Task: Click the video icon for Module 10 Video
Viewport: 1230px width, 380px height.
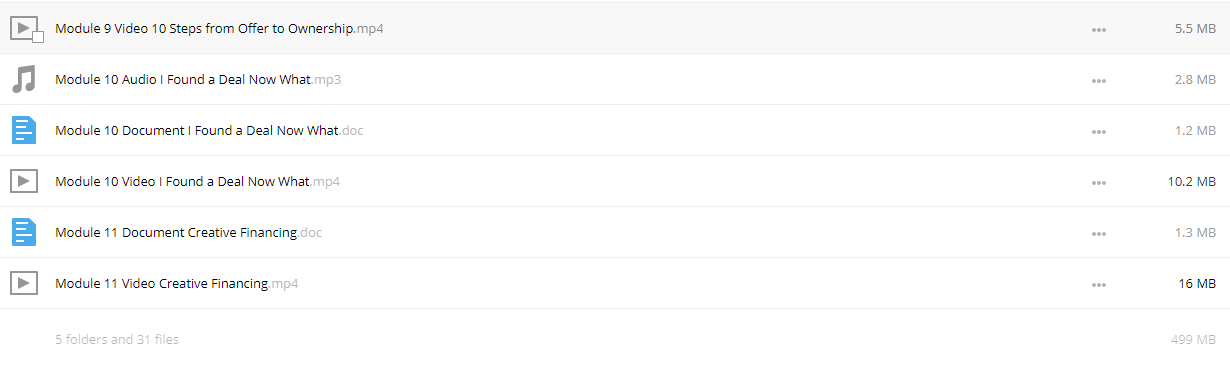Action: point(24,181)
